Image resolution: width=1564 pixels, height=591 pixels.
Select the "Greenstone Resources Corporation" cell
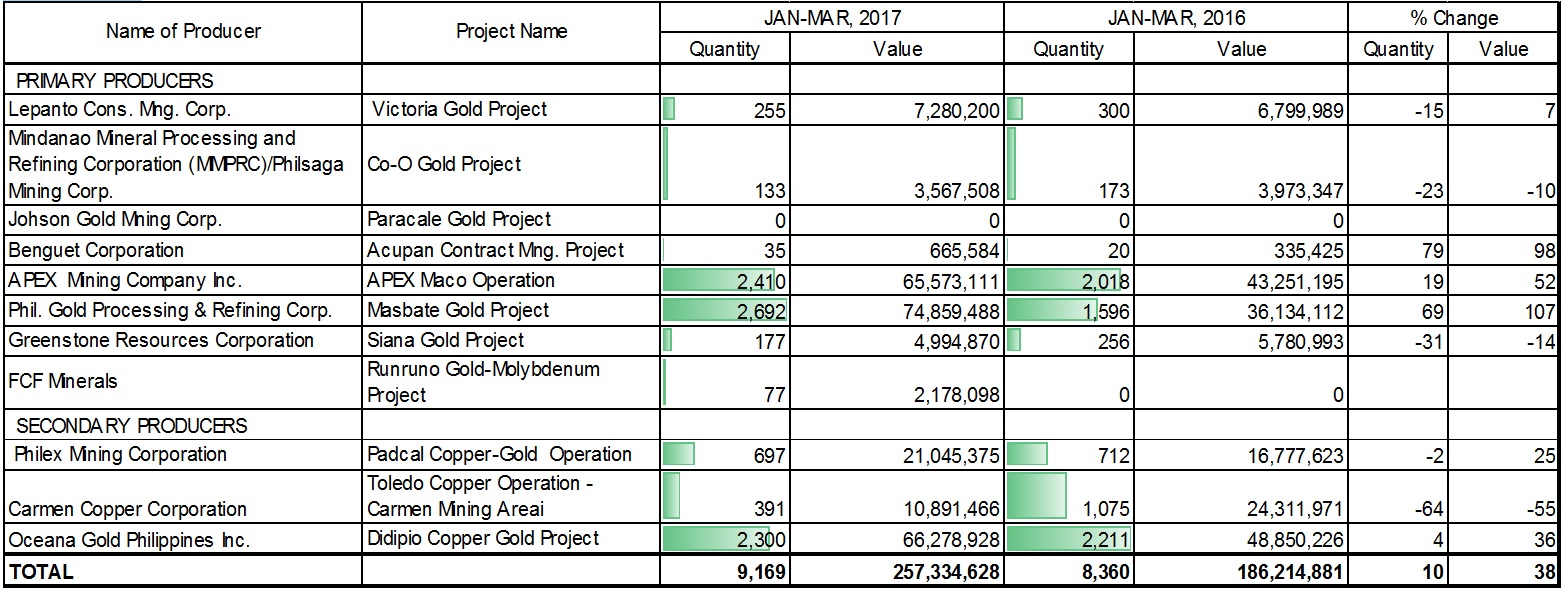183,341
